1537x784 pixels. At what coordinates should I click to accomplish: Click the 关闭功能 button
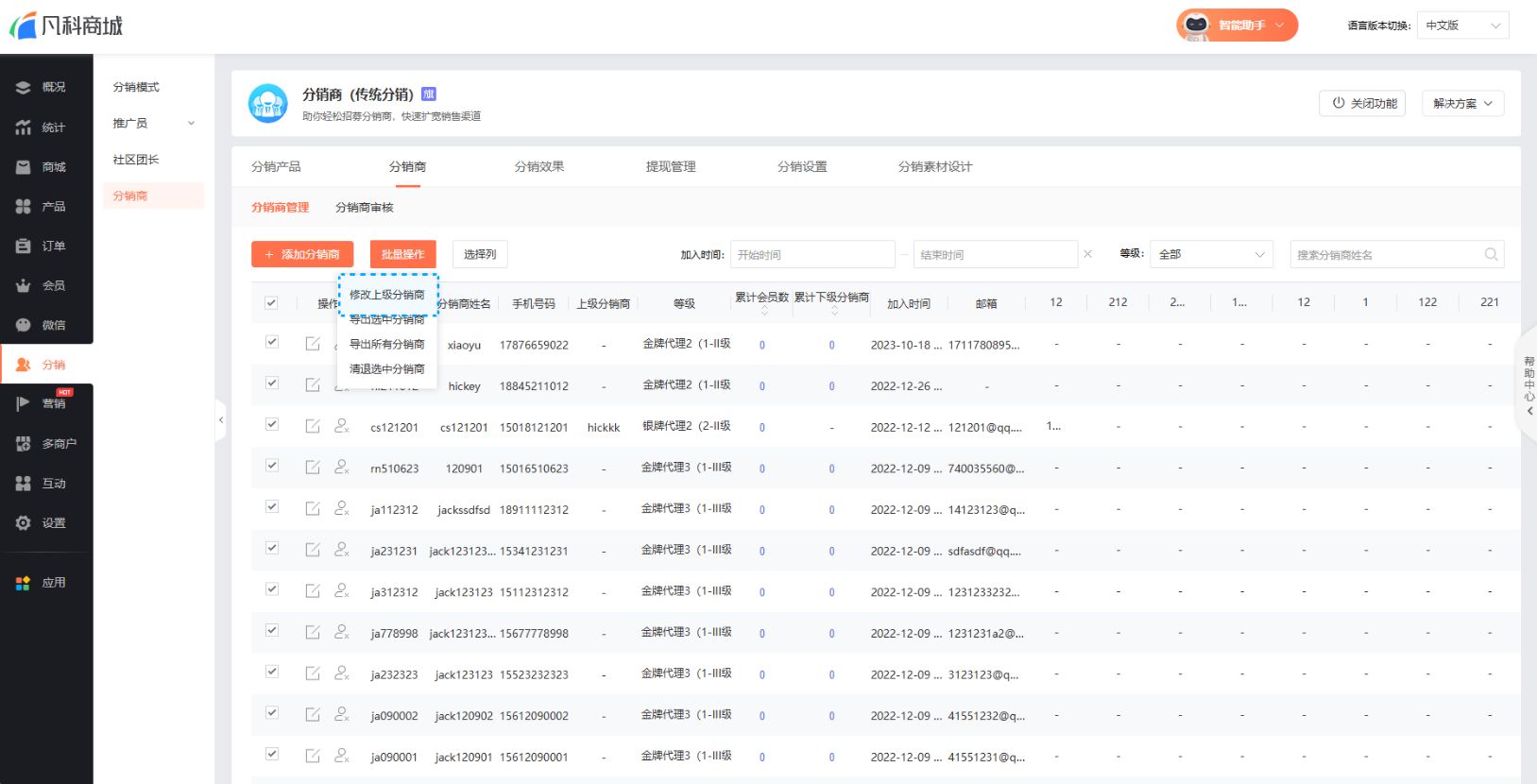click(x=1362, y=104)
